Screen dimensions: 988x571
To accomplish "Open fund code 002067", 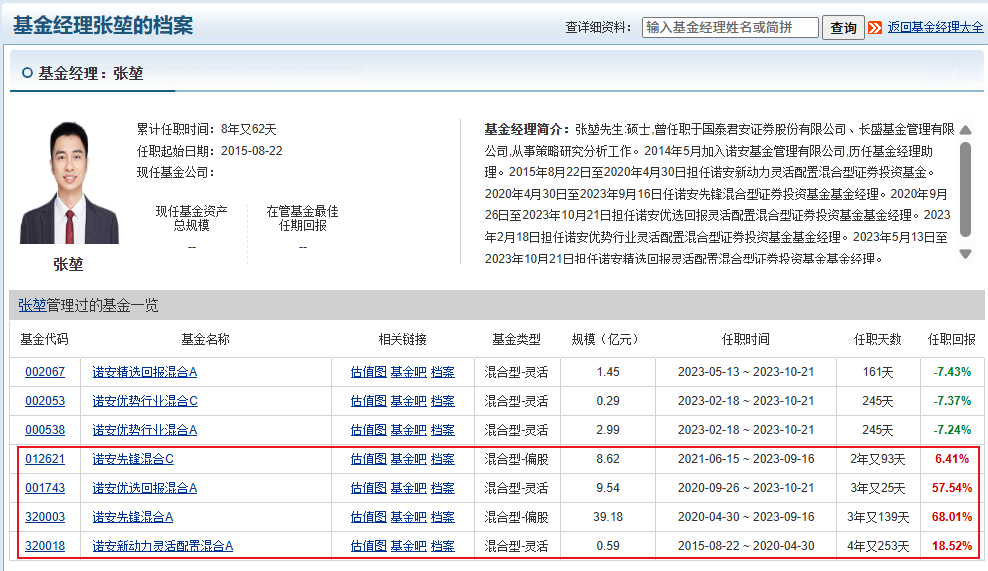I will pyautogui.click(x=45, y=372).
